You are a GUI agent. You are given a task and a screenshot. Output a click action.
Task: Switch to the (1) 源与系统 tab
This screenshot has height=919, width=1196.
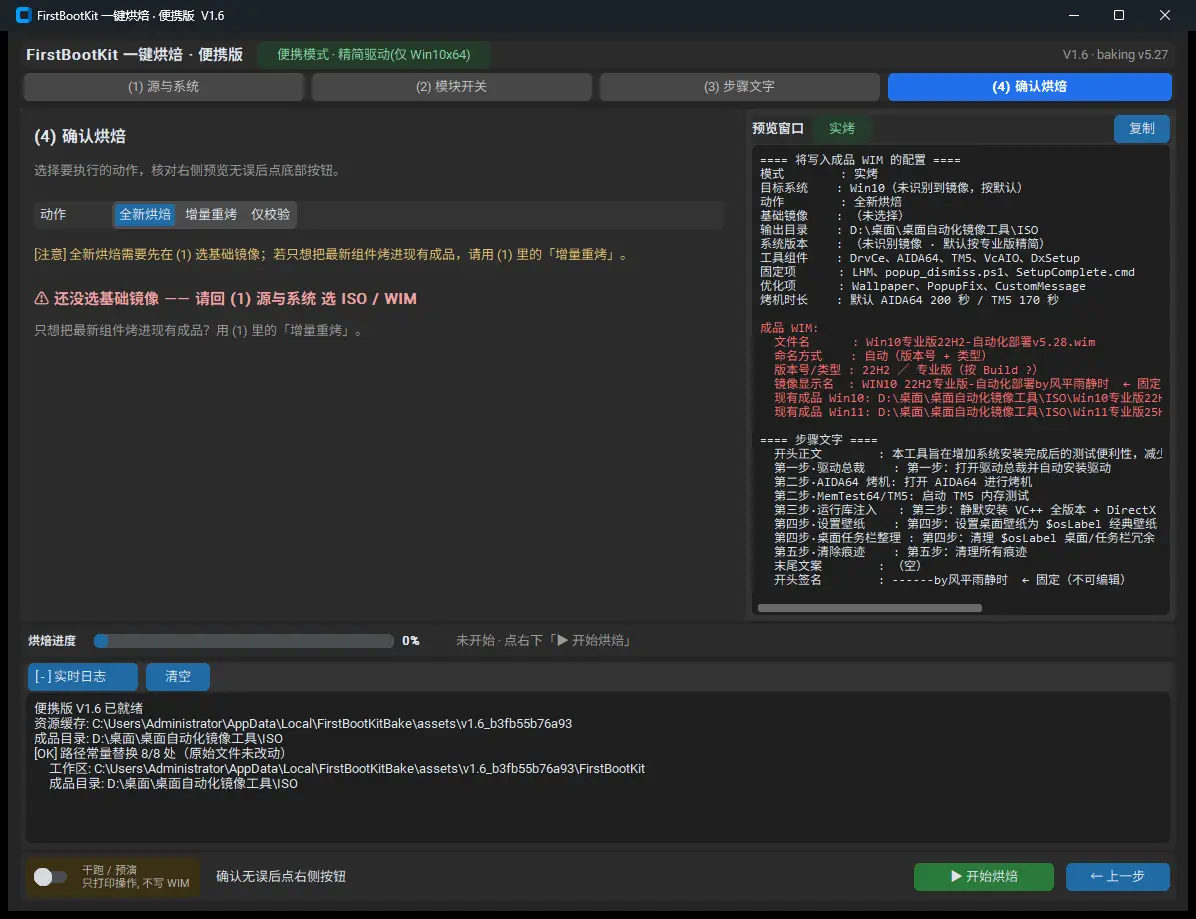(164, 87)
